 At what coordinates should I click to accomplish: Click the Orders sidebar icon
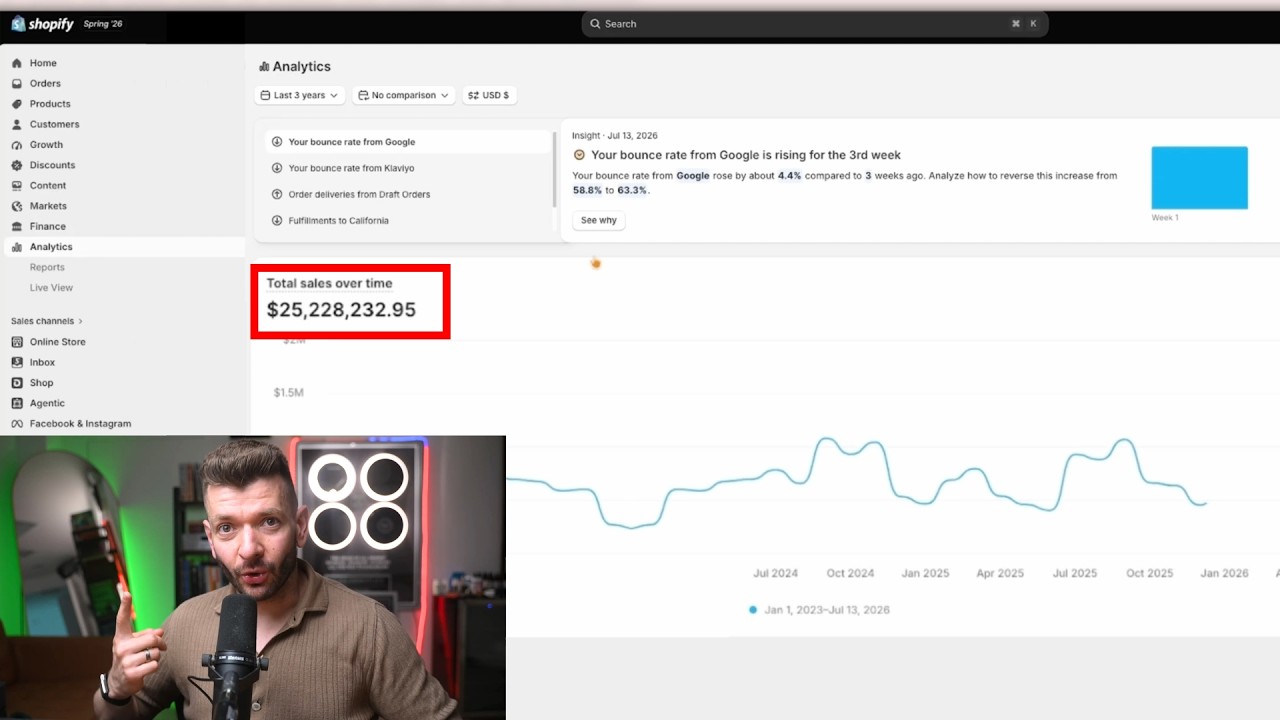click(17, 83)
